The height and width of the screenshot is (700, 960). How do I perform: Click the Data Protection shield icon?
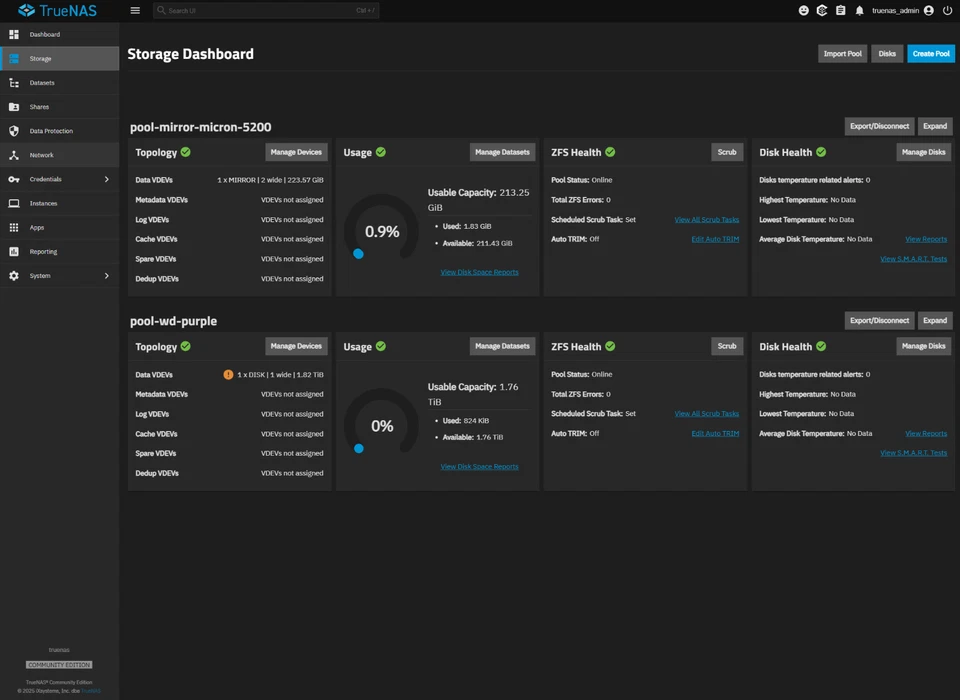(14, 131)
